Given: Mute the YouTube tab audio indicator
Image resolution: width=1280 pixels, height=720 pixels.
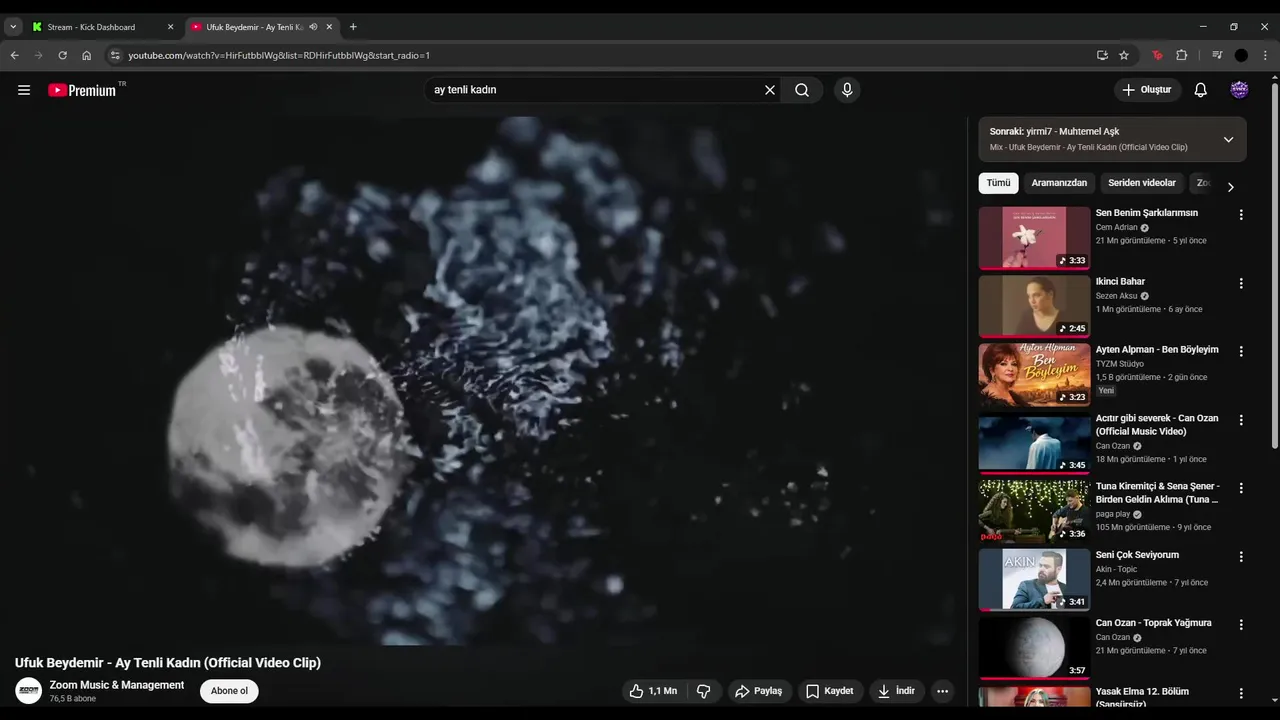Looking at the screenshot, I should [313, 27].
